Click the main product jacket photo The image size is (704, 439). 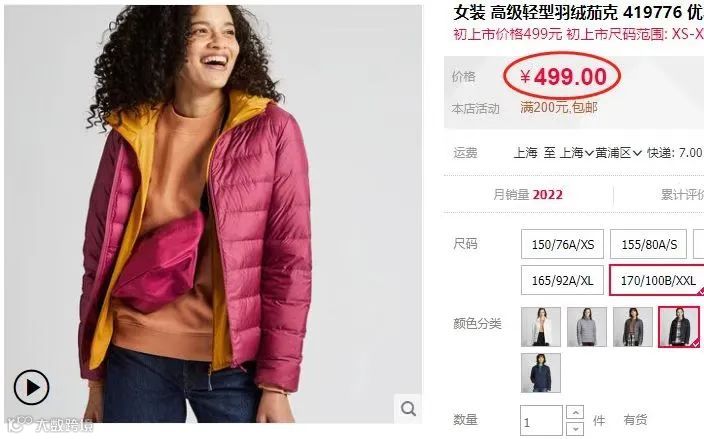(213, 214)
